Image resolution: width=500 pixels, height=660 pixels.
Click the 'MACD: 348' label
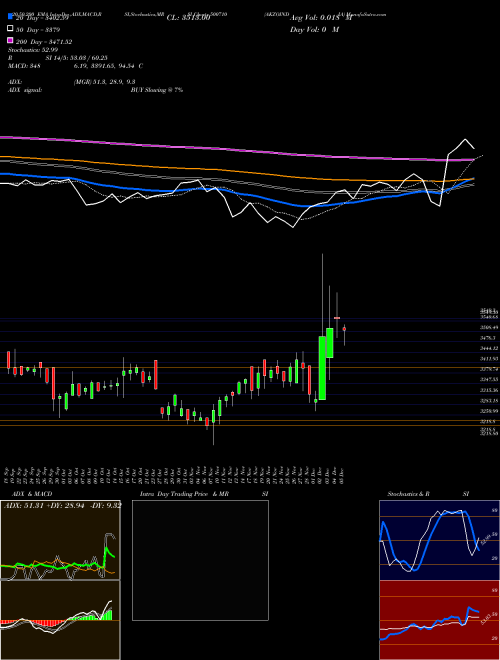point(24,66)
